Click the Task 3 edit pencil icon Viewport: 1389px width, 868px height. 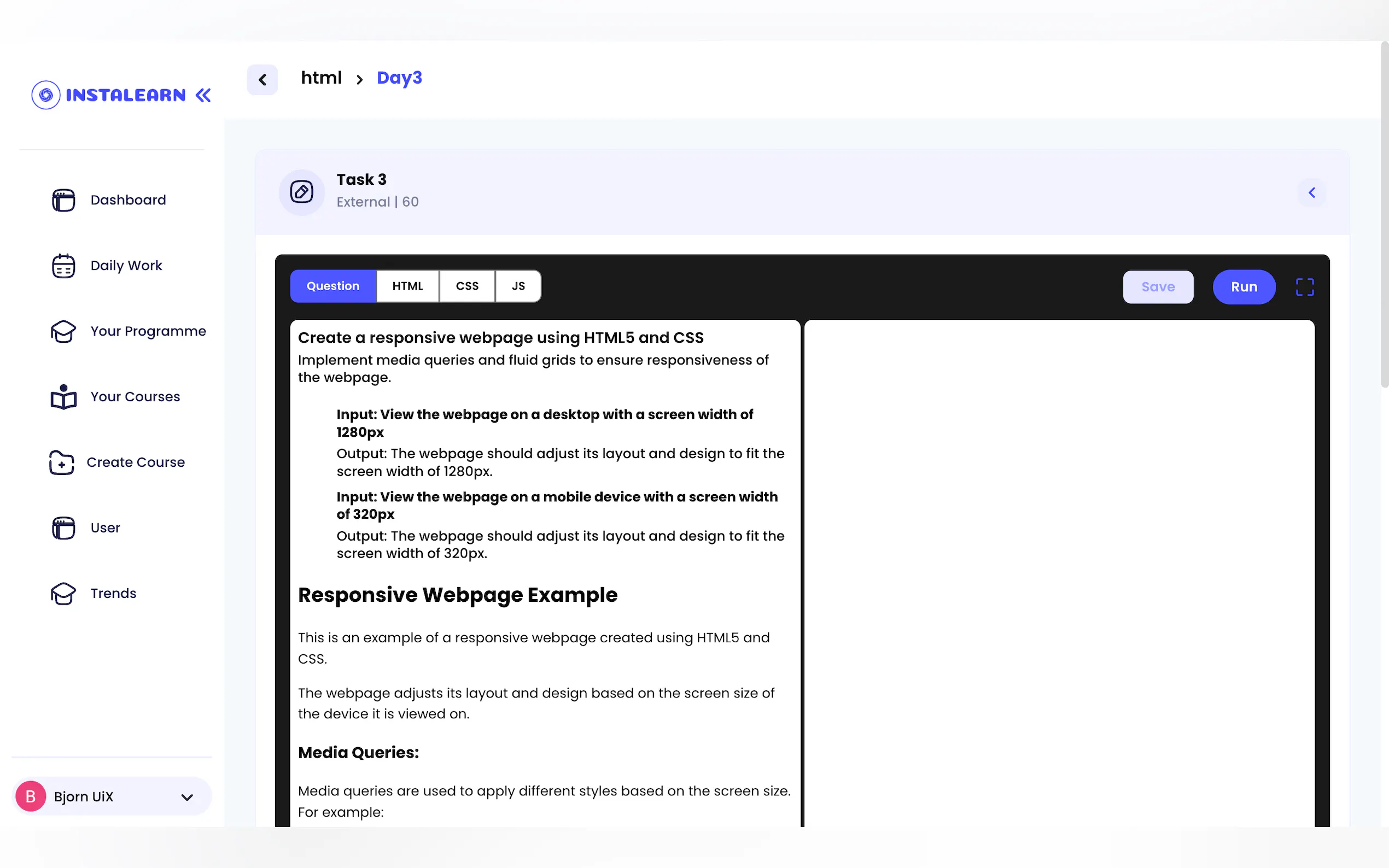[x=301, y=192]
